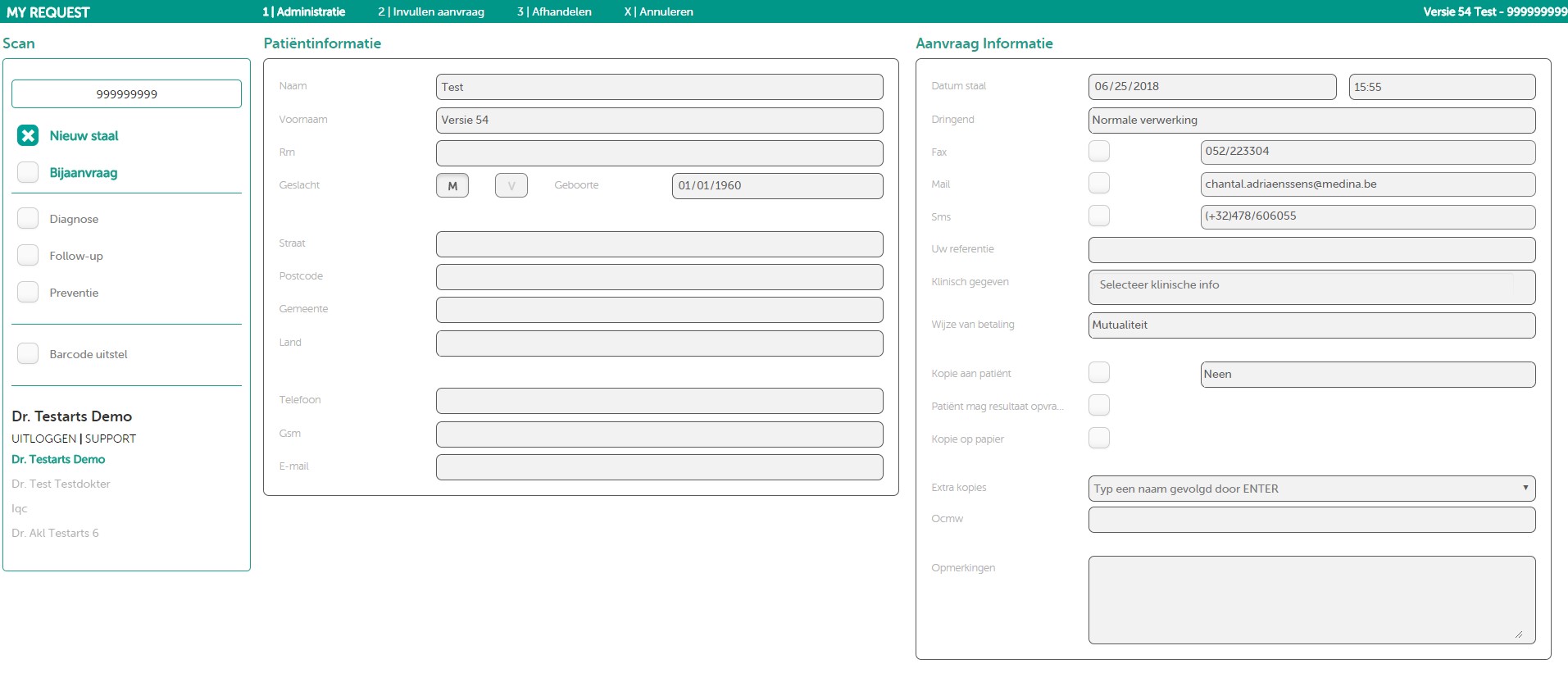Toggle Patiënt mag resultaat opvragen checkbox
Screen dimensions: 1568x673
[1099, 405]
